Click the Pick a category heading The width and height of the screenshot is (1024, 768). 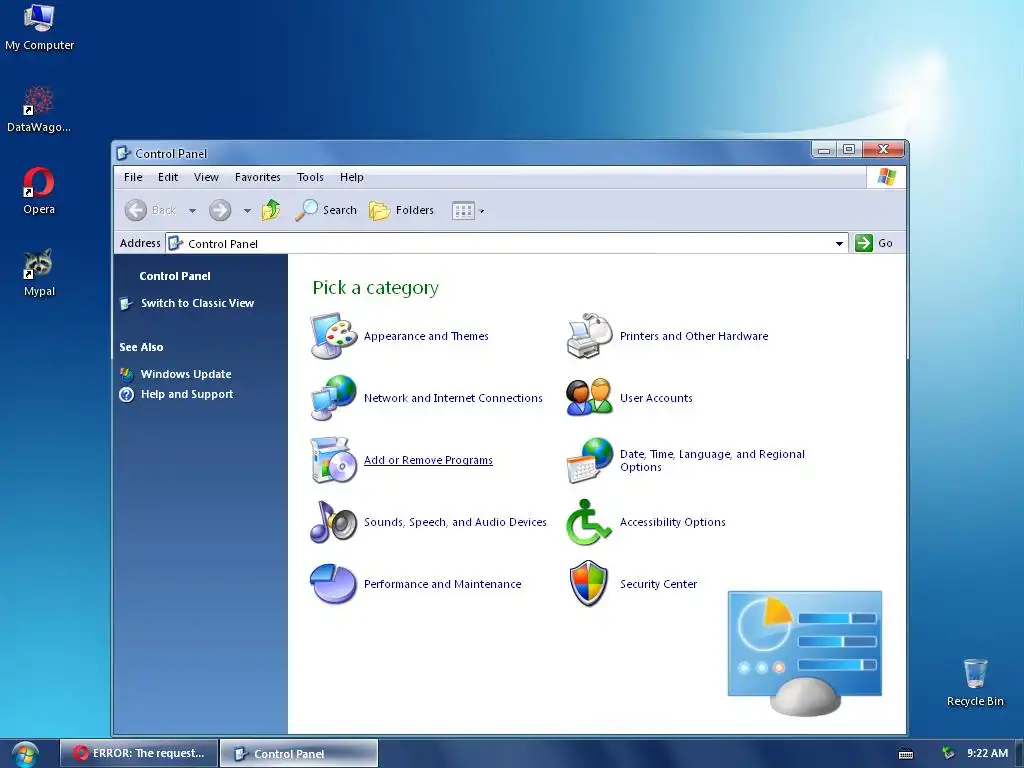click(376, 287)
